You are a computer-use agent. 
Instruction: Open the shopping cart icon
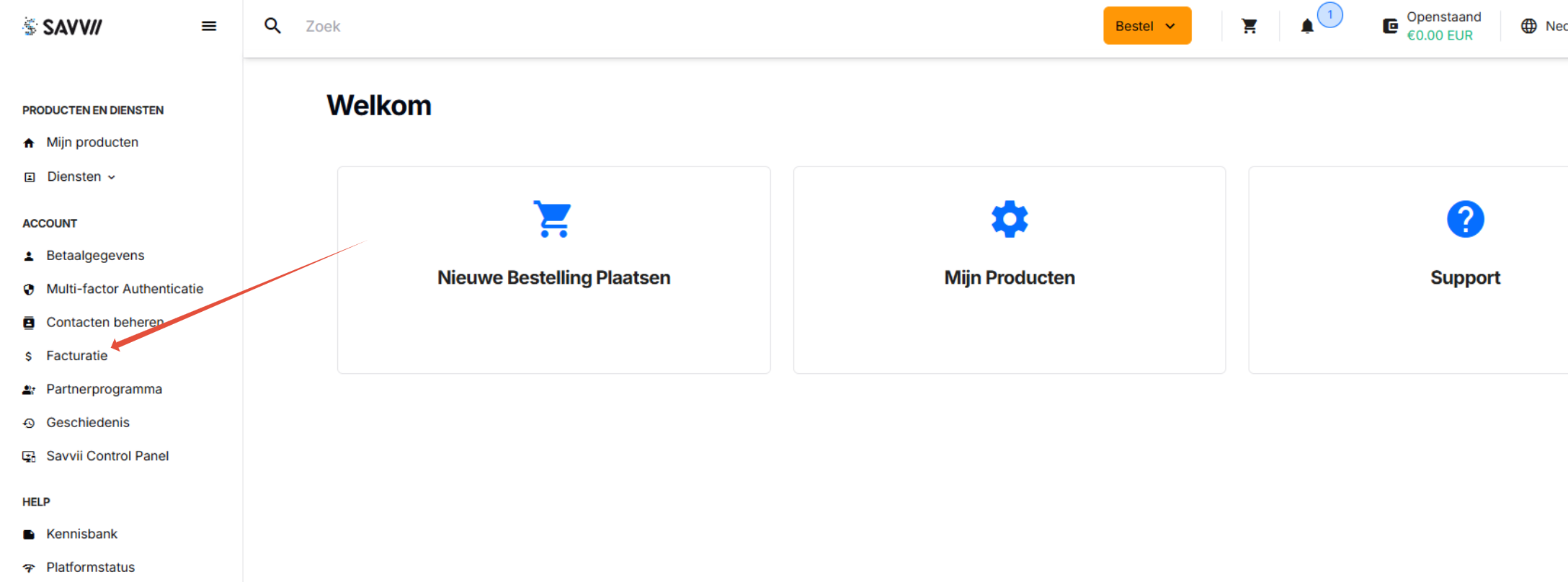1249,27
